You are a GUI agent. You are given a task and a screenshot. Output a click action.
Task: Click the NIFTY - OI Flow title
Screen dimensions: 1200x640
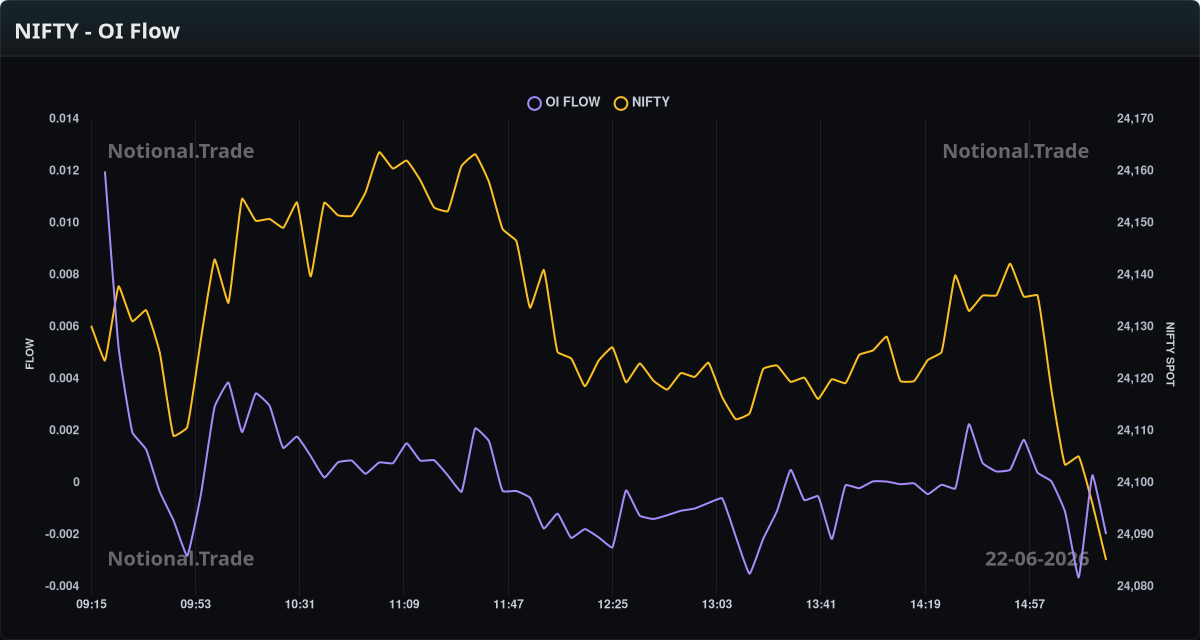tap(97, 31)
